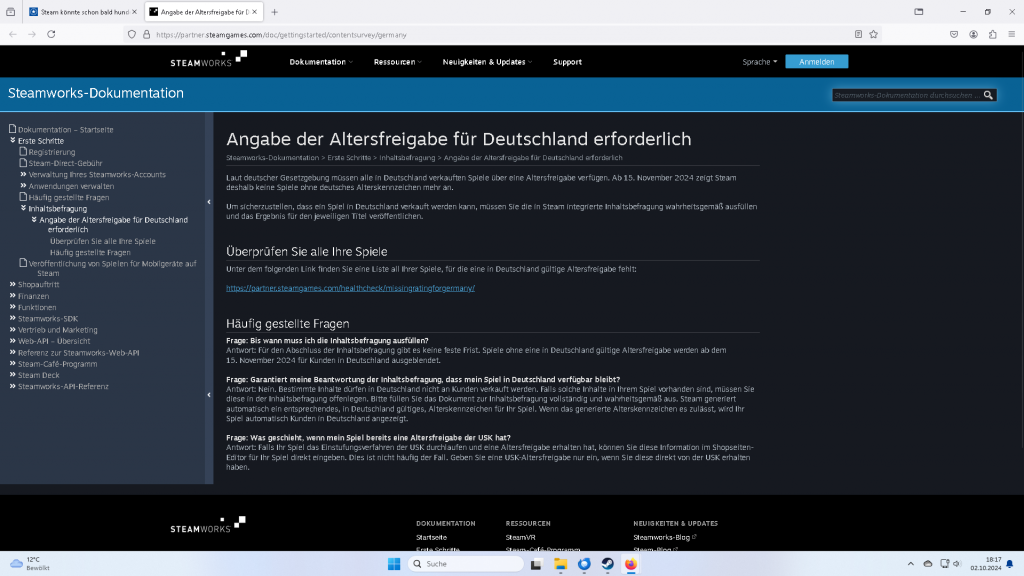The width and height of the screenshot is (1024, 576).
Task: Open the Firefox application menu
Action: [1011, 34]
